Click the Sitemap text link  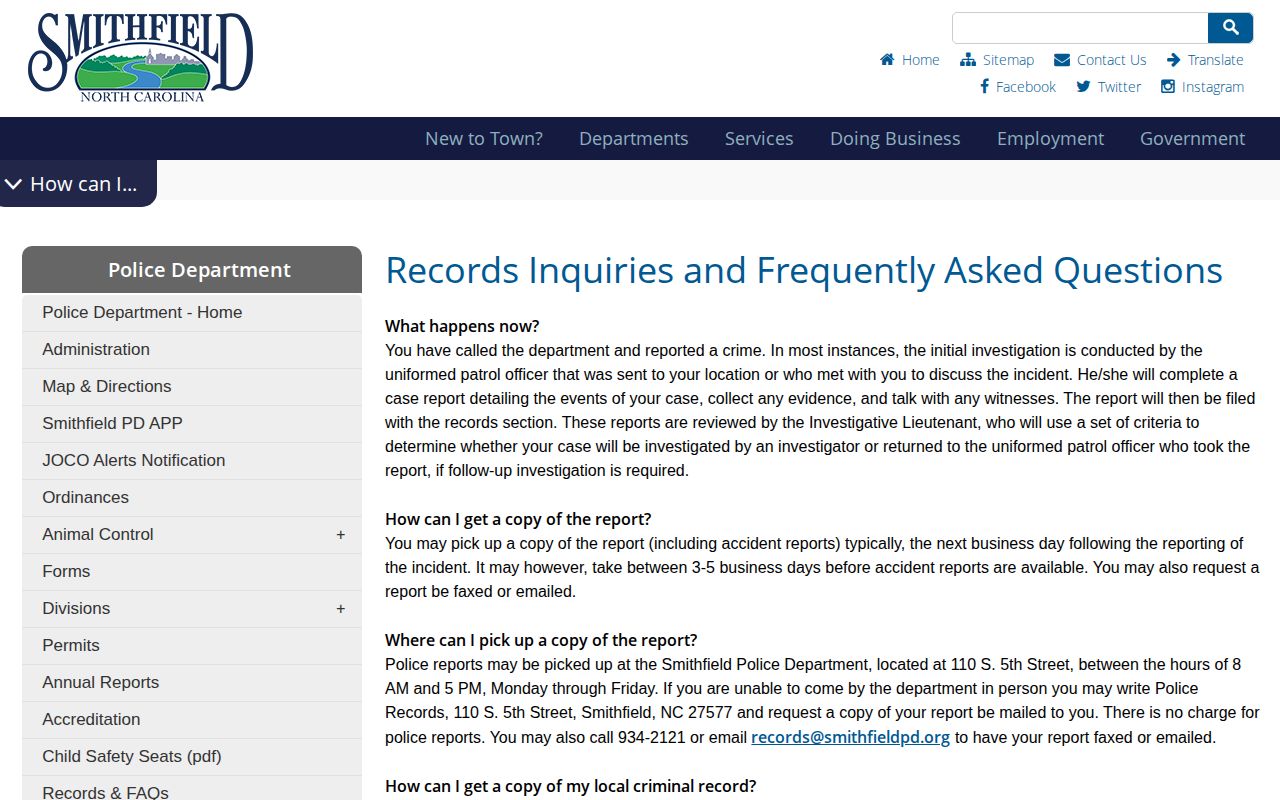pyautogui.click(x=1008, y=60)
